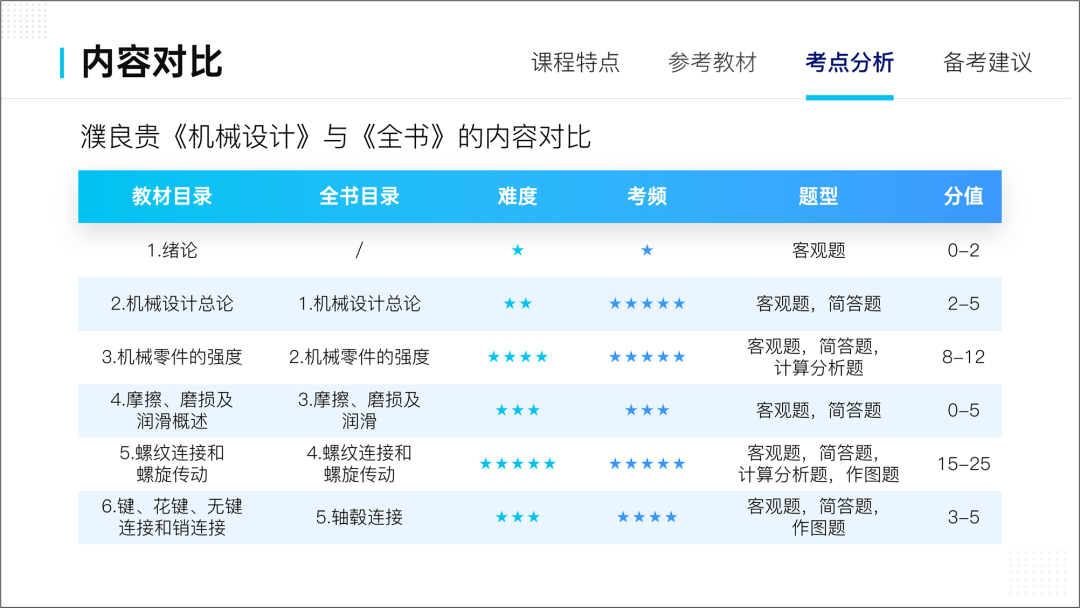1080x608 pixels.
Task: Select the 考点分析 tab
Action: [849, 62]
